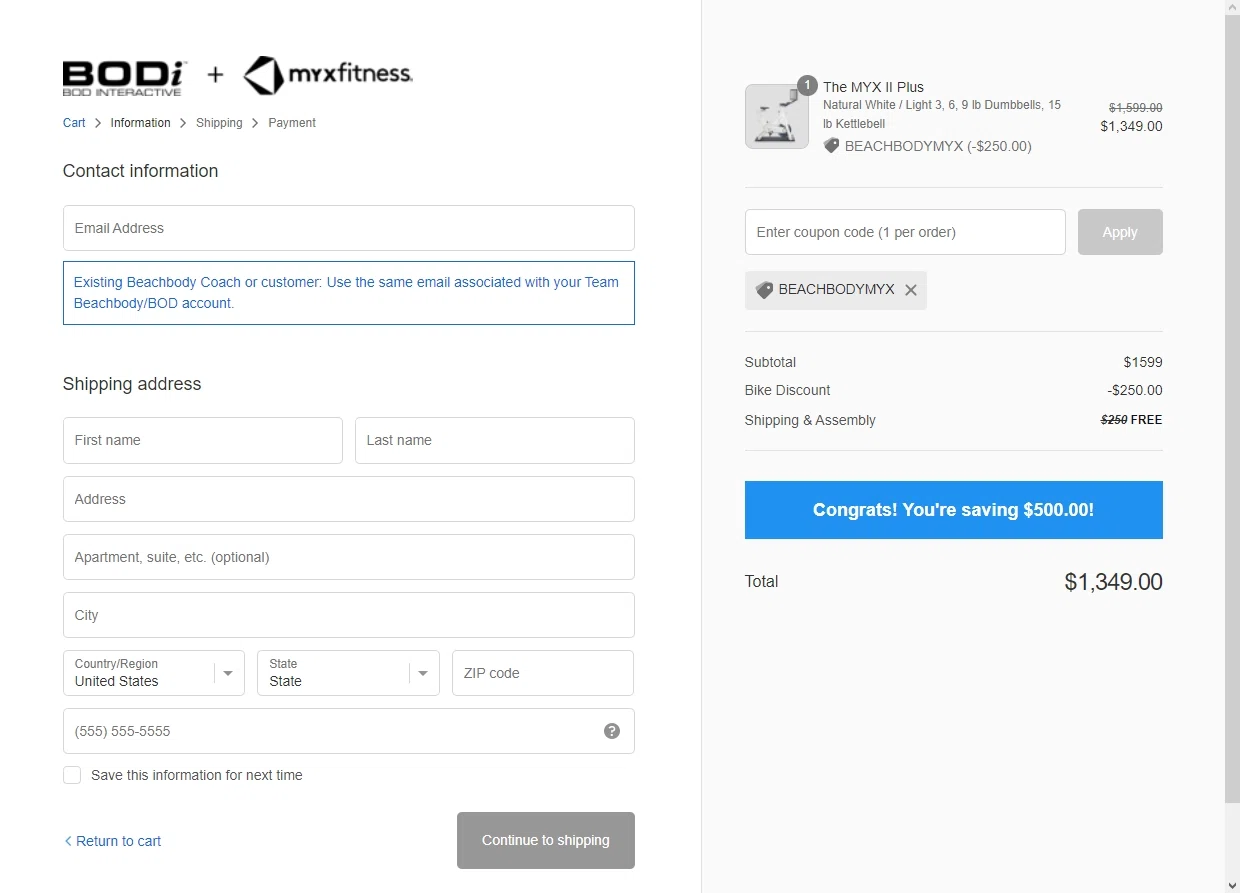Click the page vertical scrollbar
This screenshot has width=1240, height=893.
point(1232,410)
